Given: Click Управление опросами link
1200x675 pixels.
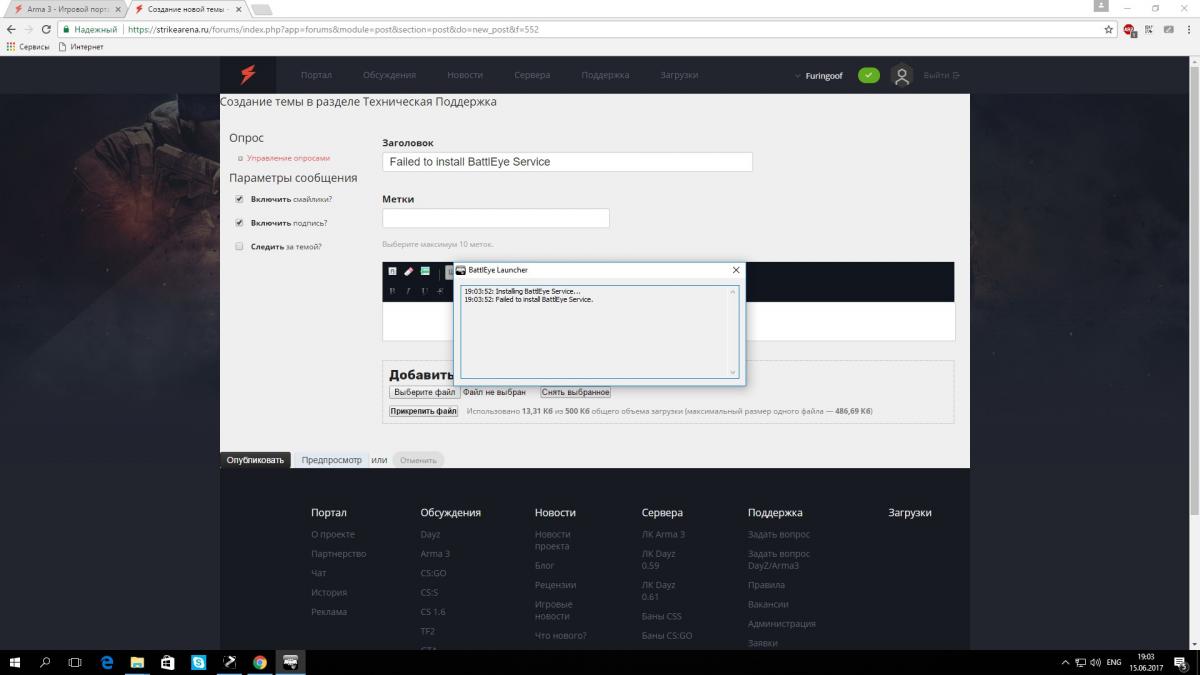Looking at the screenshot, I should (x=288, y=158).
